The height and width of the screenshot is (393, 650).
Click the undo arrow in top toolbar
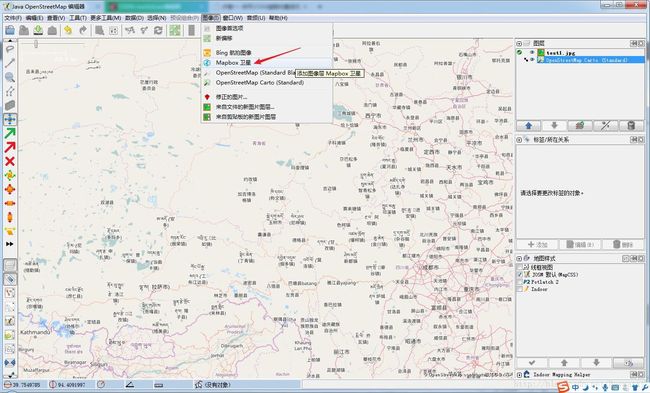click(68, 30)
